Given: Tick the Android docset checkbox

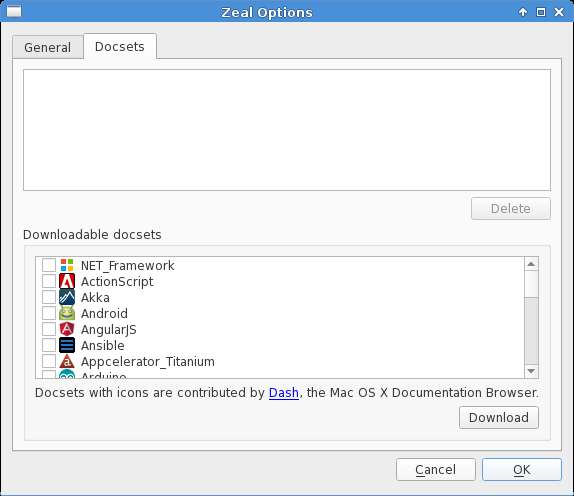Looking at the screenshot, I should (49, 313).
